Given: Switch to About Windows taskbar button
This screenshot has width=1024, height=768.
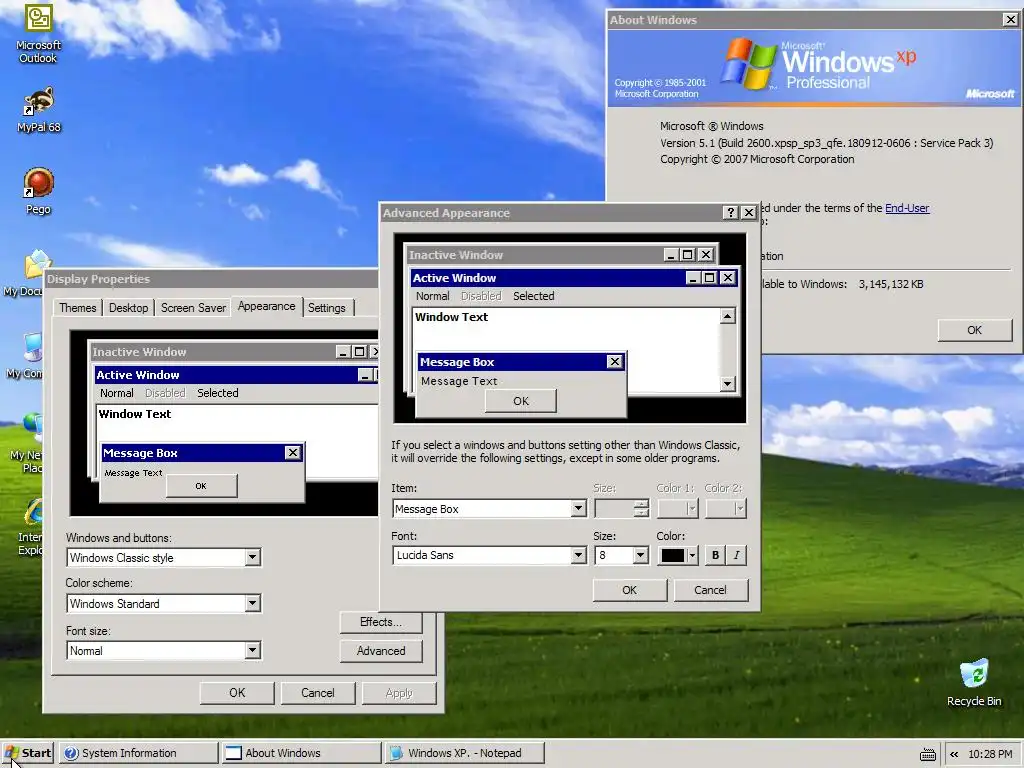Looking at the screenshot, I should coord(300,753).
